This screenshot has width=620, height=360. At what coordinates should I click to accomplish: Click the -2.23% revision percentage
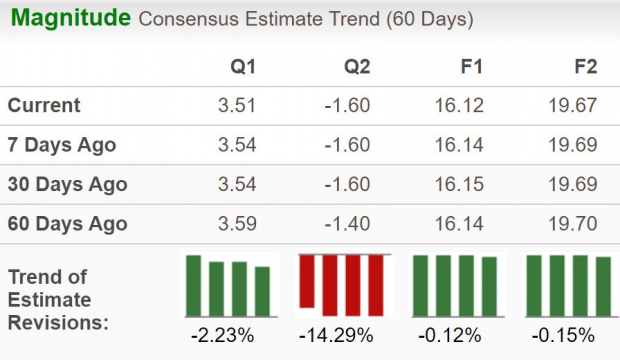223,336
